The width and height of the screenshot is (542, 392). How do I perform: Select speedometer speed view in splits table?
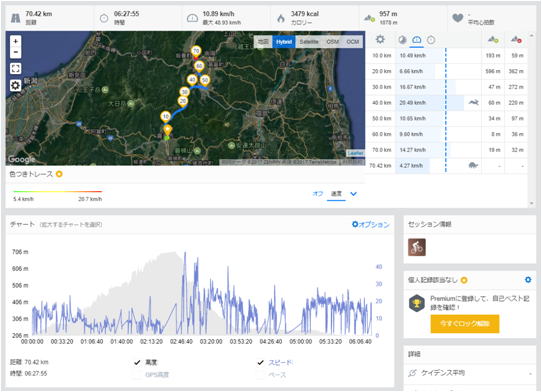pyautogui.click(x=417, y=40)
